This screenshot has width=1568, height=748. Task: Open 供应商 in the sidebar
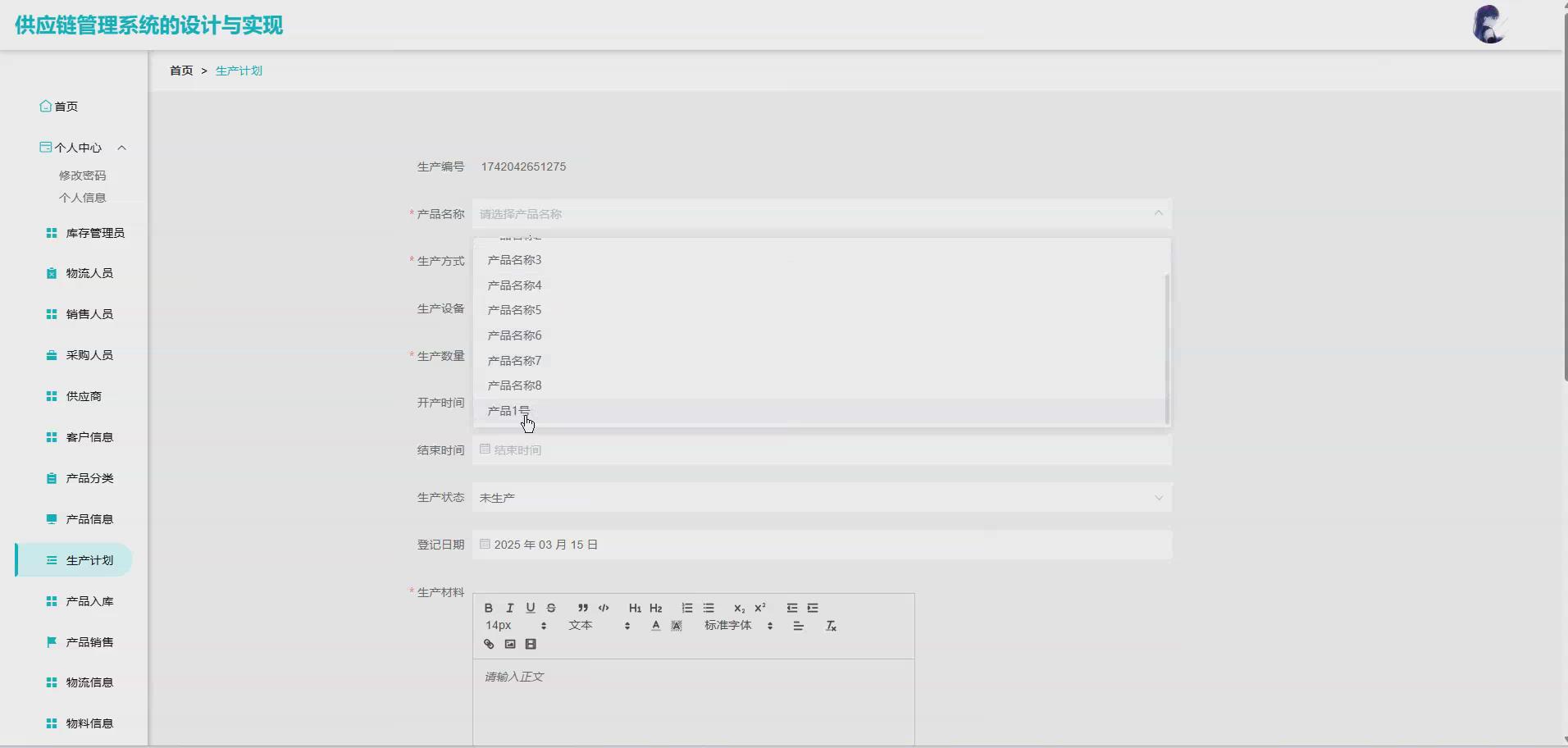click(74, 396)
